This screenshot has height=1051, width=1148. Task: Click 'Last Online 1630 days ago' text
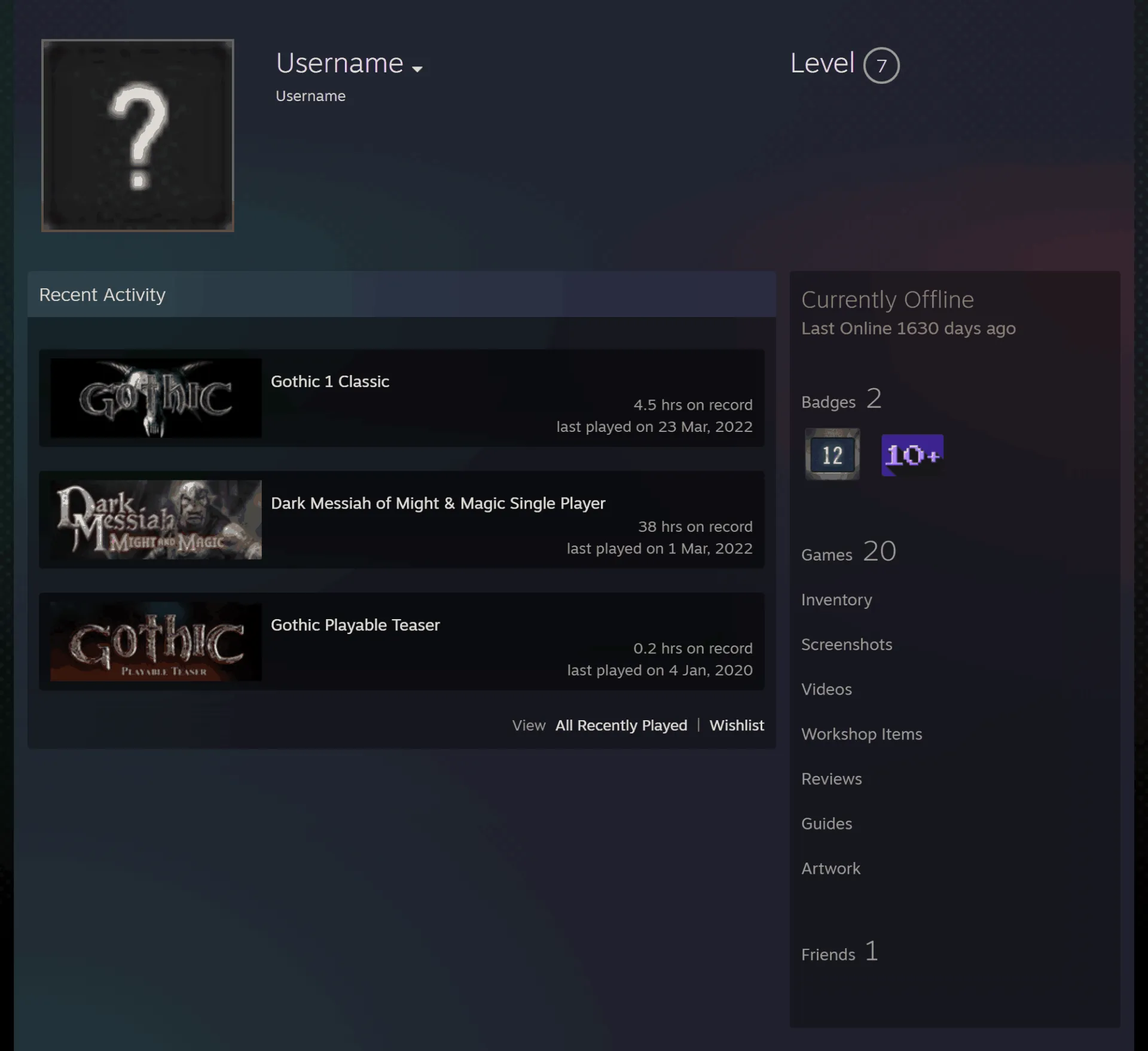click(908, 328)
